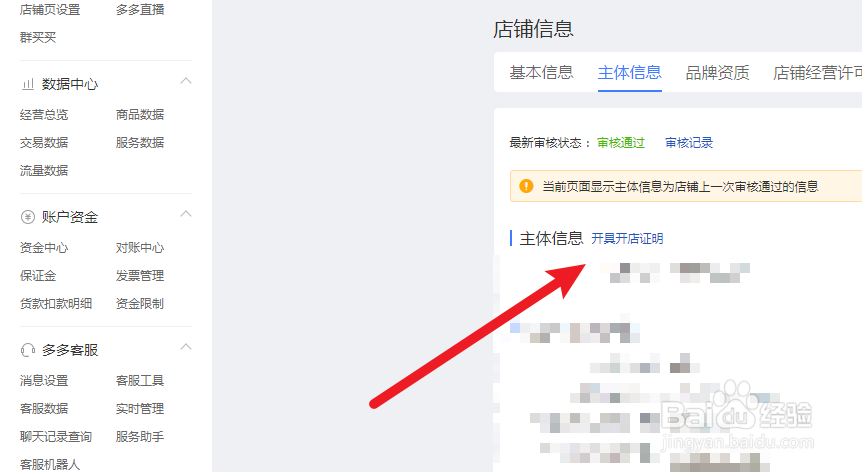Select 客服工具 in the sidebar
862x472 pixels.
click(140, 381)
